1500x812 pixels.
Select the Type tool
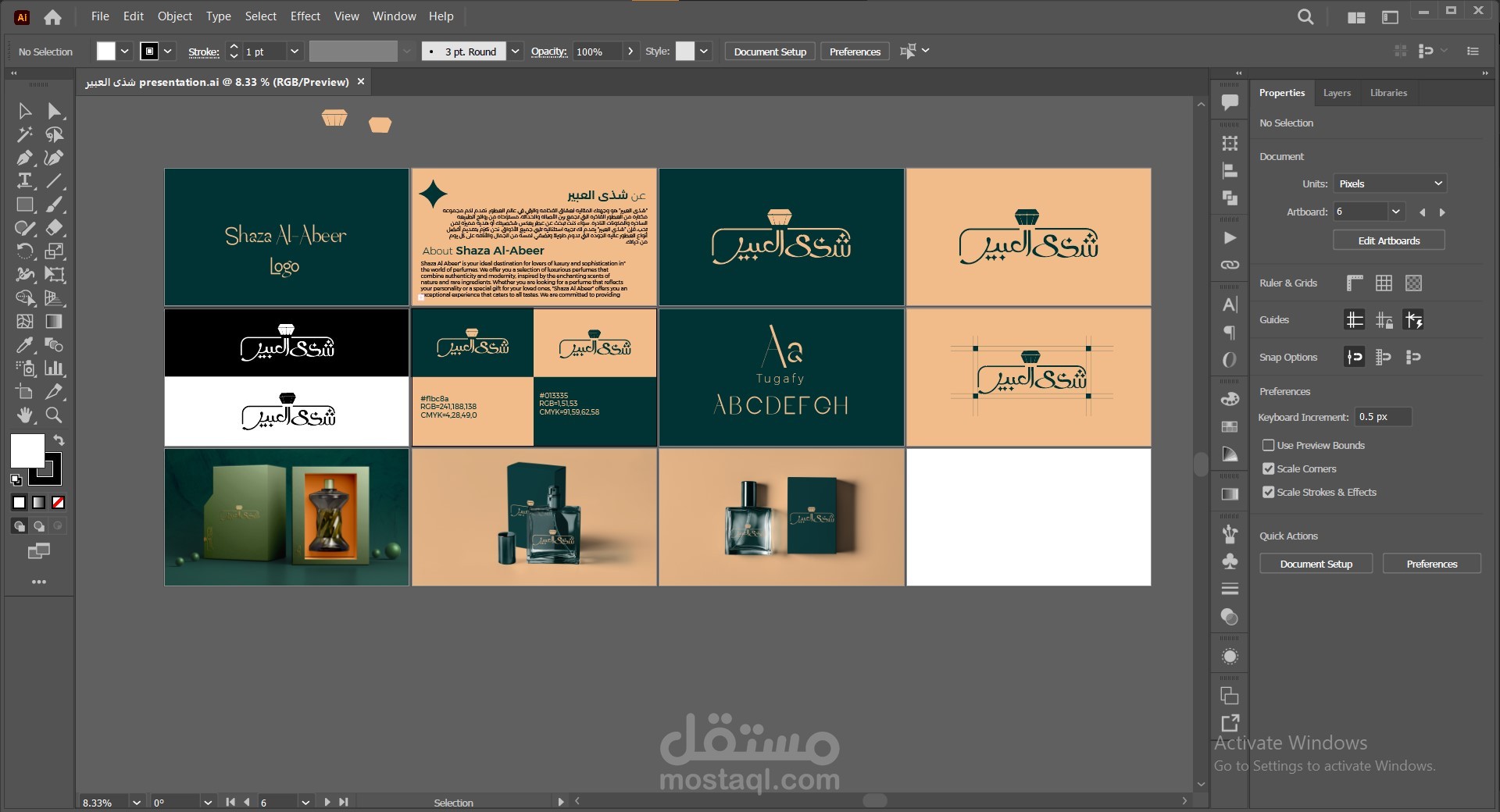[25, 181]
